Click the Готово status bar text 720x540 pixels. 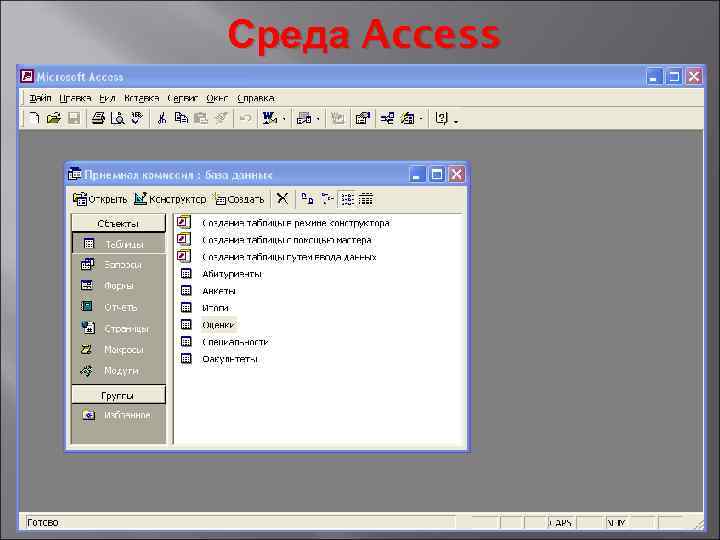tap(43, 523)
